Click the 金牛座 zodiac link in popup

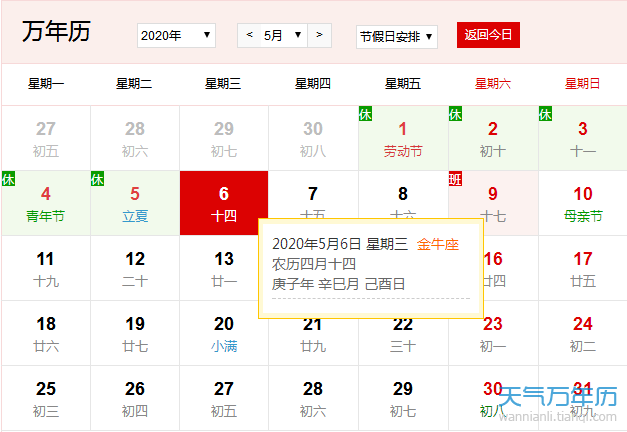click(438, 244)
